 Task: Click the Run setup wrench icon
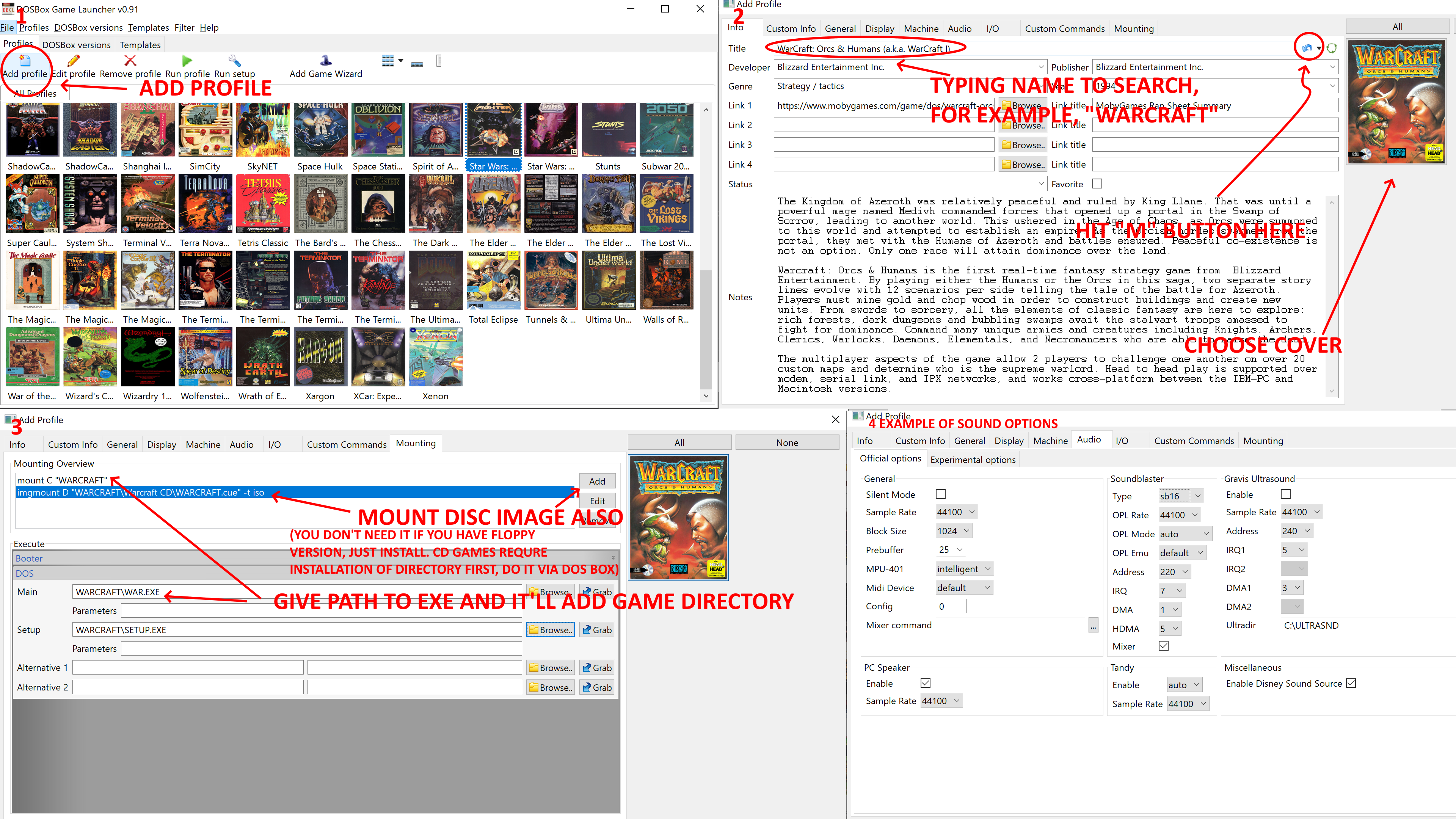pyautogui.click(x=234, y=61)
